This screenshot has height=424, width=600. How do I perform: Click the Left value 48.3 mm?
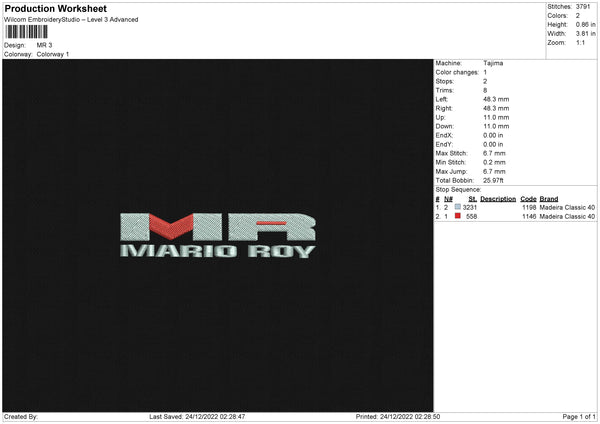pos(496,99)
